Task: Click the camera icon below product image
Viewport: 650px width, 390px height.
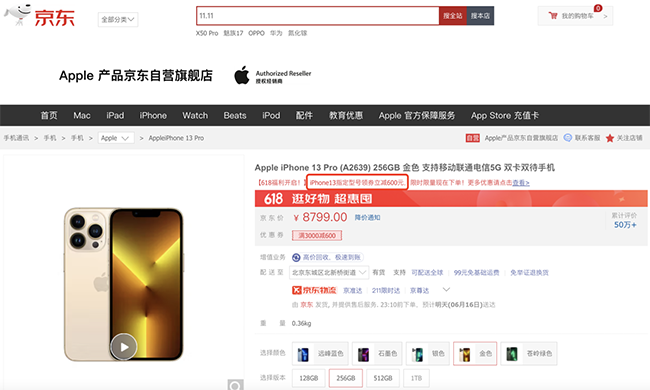Action: point(235,385)
